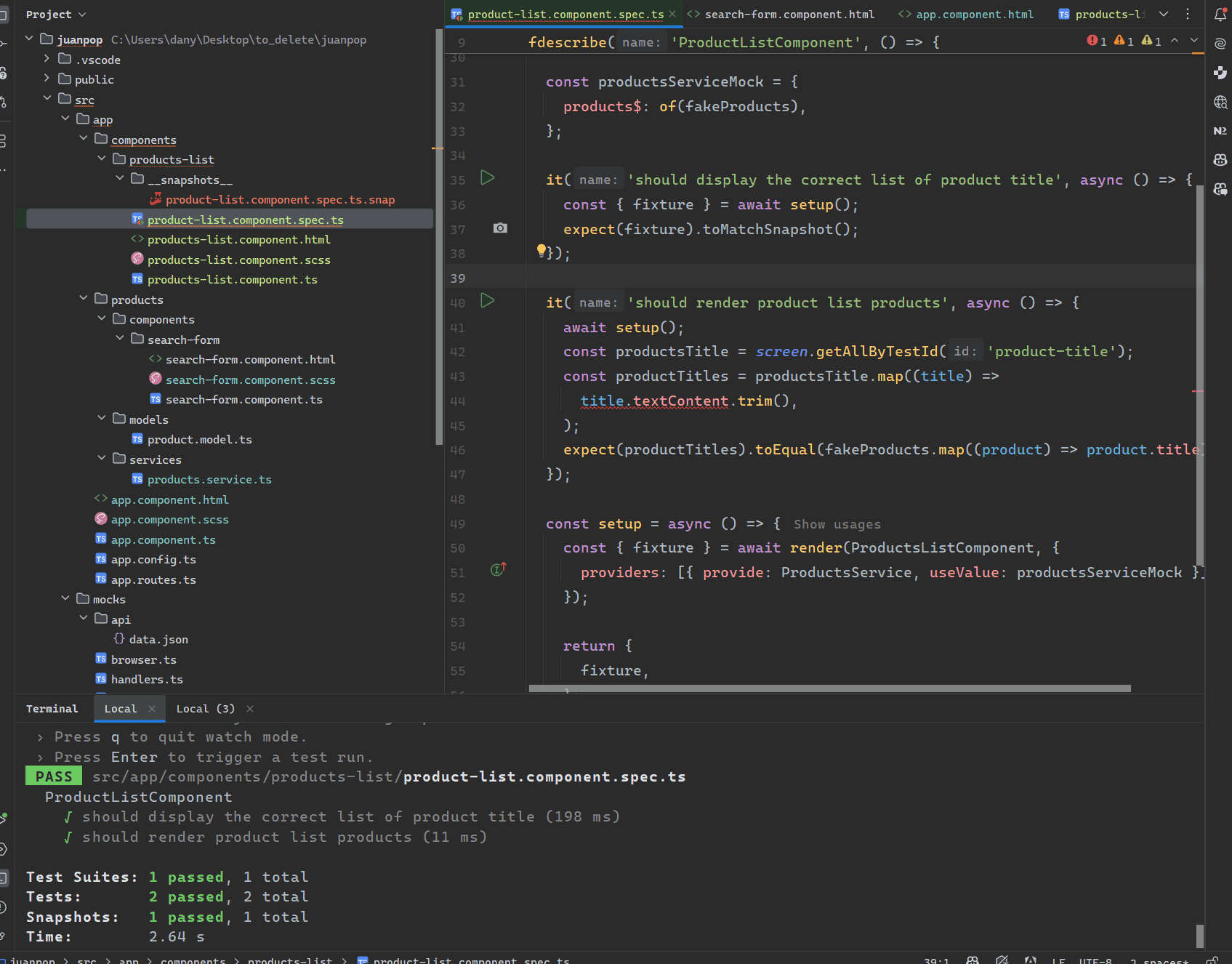This screenshot has height=964, width=1232.
Task: Click the snapshot camera gutter icon
Action: [x=500, y=228]
